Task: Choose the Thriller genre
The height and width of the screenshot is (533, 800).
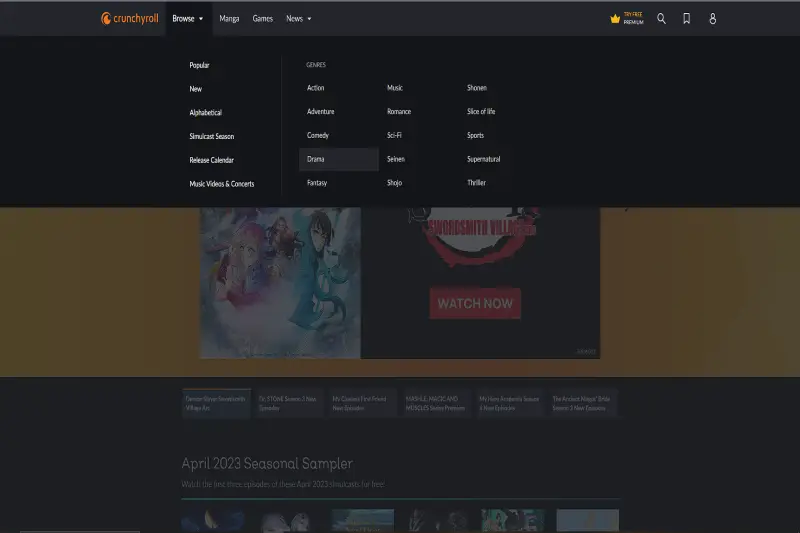Action: coord(476,183)
